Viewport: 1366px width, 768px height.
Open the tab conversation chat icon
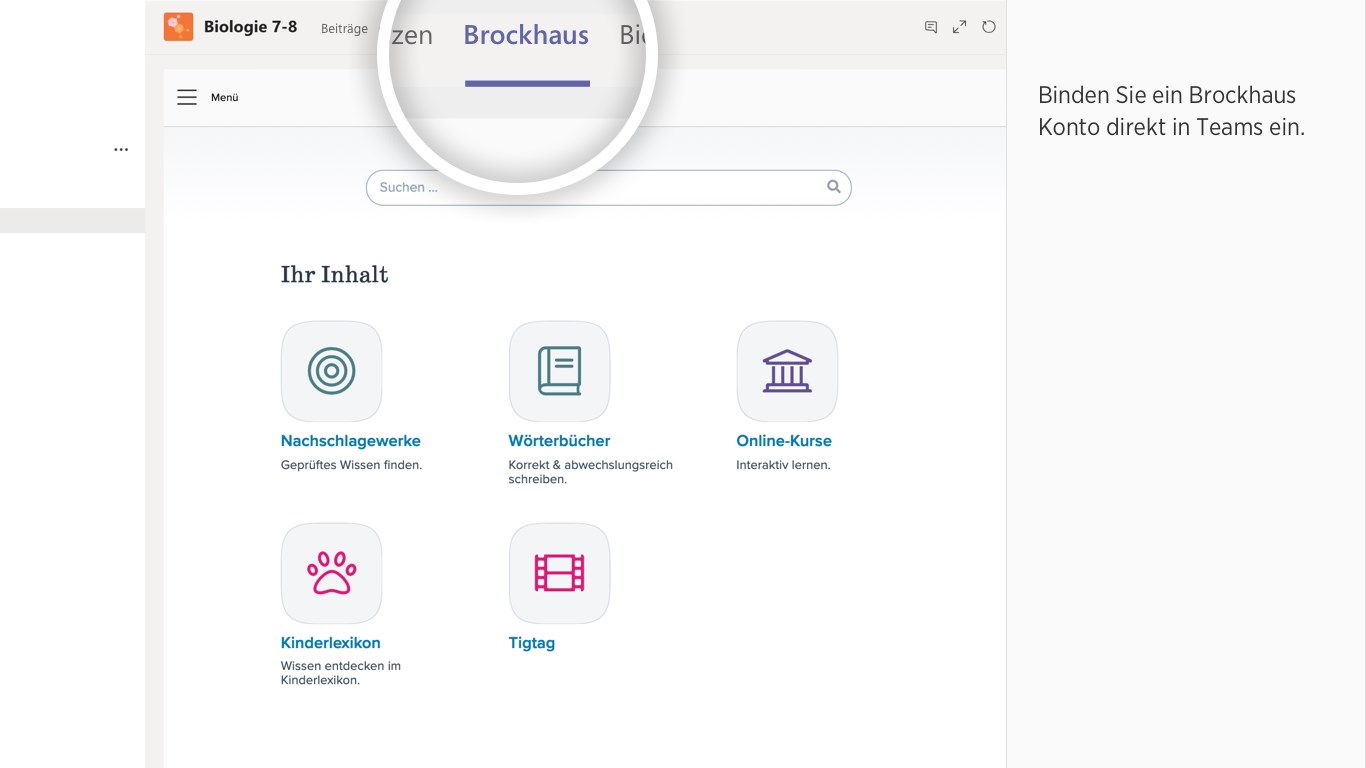931,27
